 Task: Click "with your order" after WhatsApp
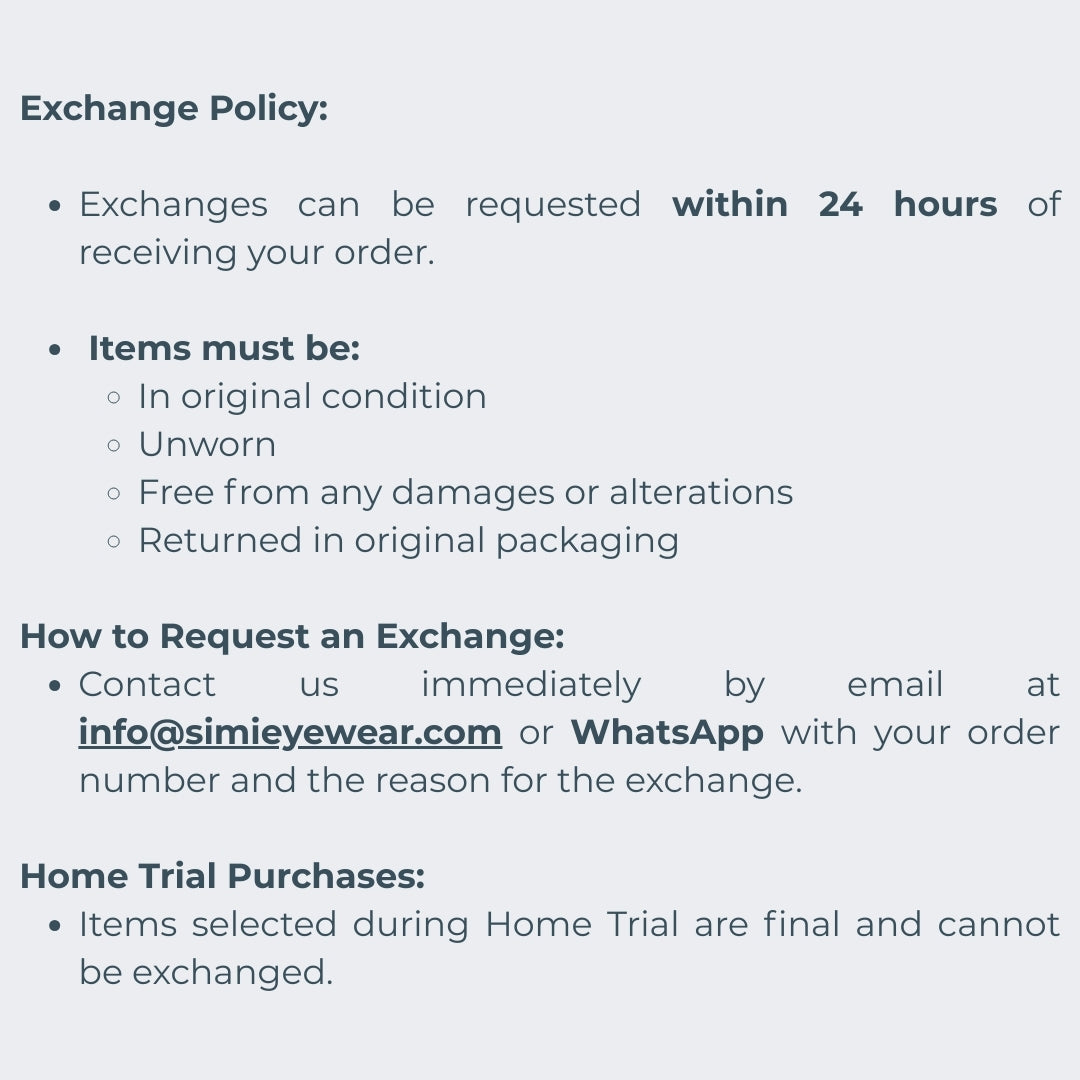point(920,733)
